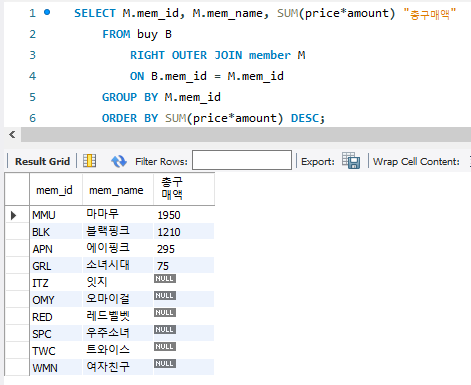Select cell 우주소녀

click(118, 333)
